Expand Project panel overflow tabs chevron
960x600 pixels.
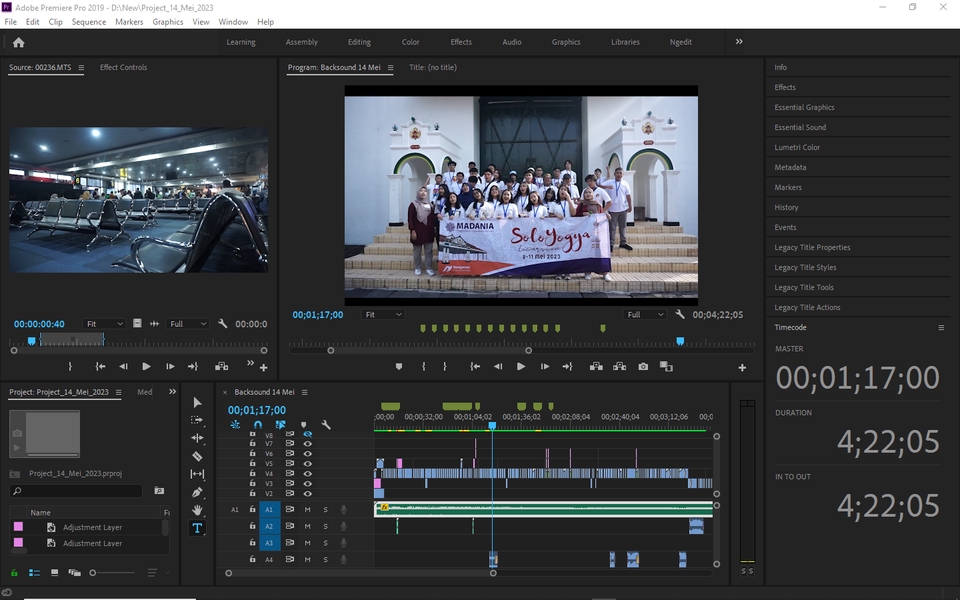[173, 392]
